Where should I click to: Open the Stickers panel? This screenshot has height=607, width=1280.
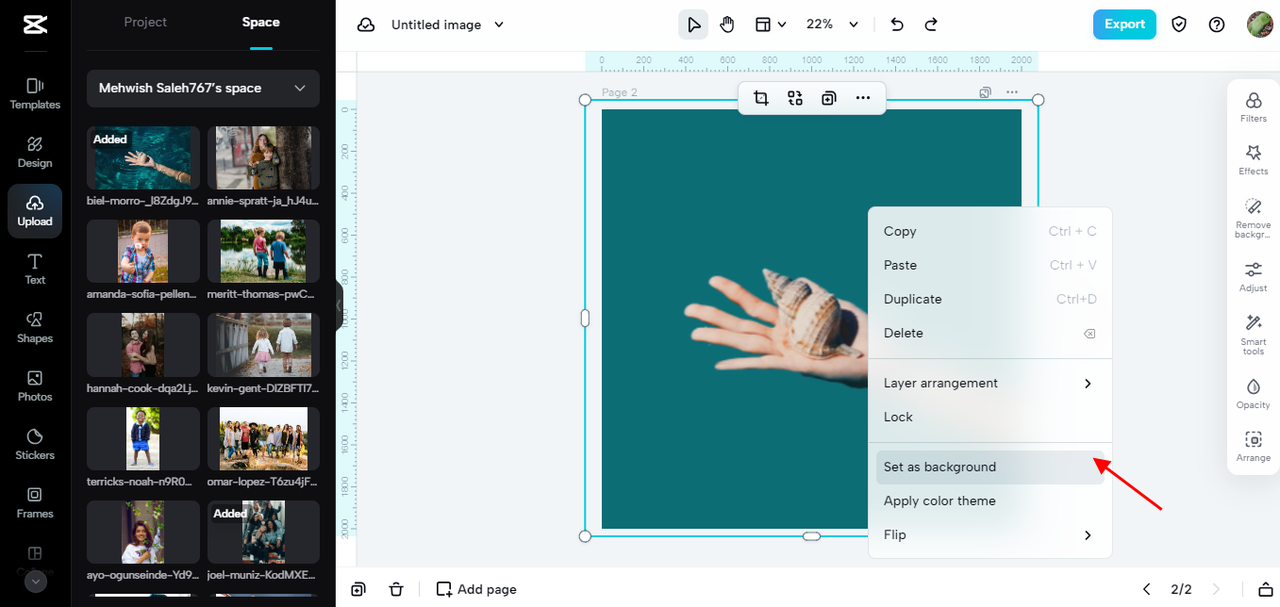[x=35, y=445]
